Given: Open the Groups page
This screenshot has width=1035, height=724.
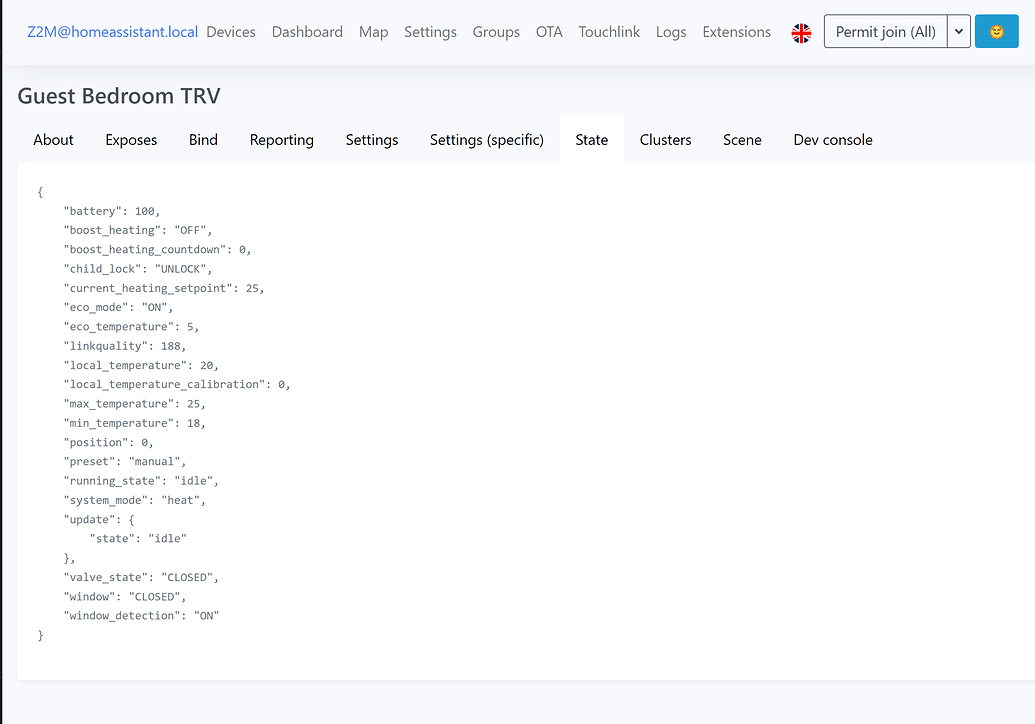Looking at the screenshot, I should tap(496, 31).
